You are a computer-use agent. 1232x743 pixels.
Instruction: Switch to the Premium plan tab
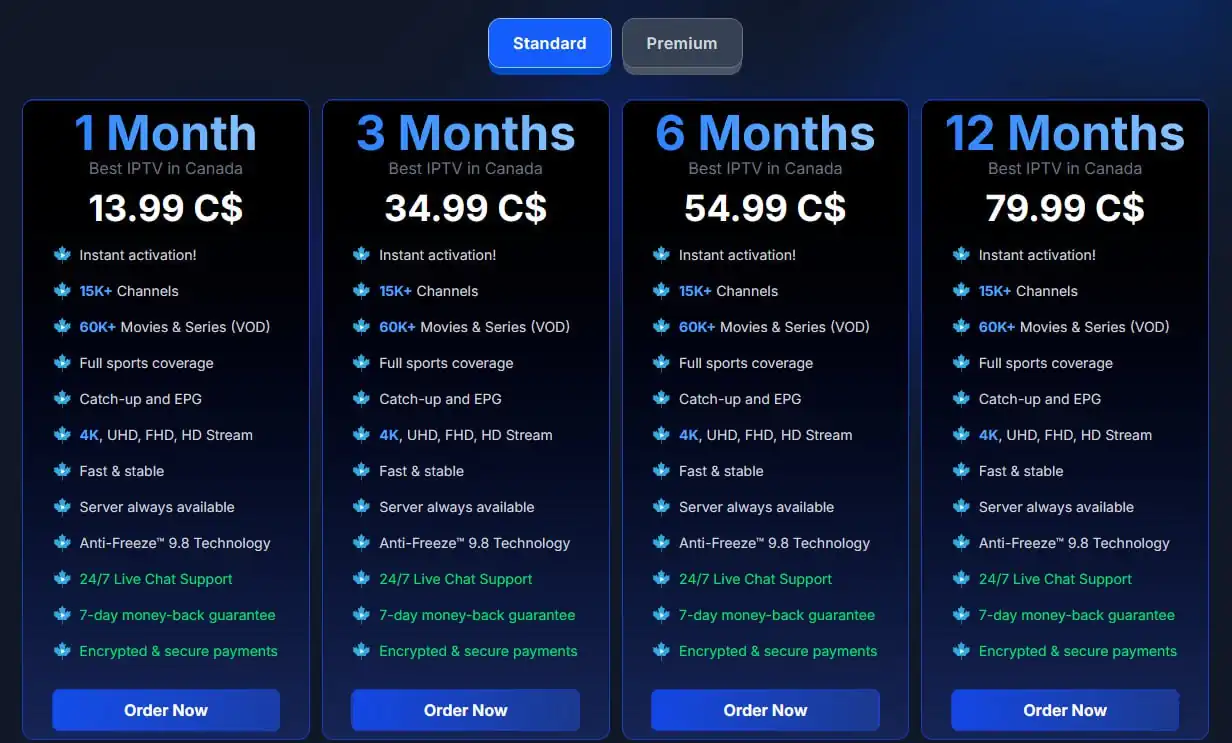[682, 43]
